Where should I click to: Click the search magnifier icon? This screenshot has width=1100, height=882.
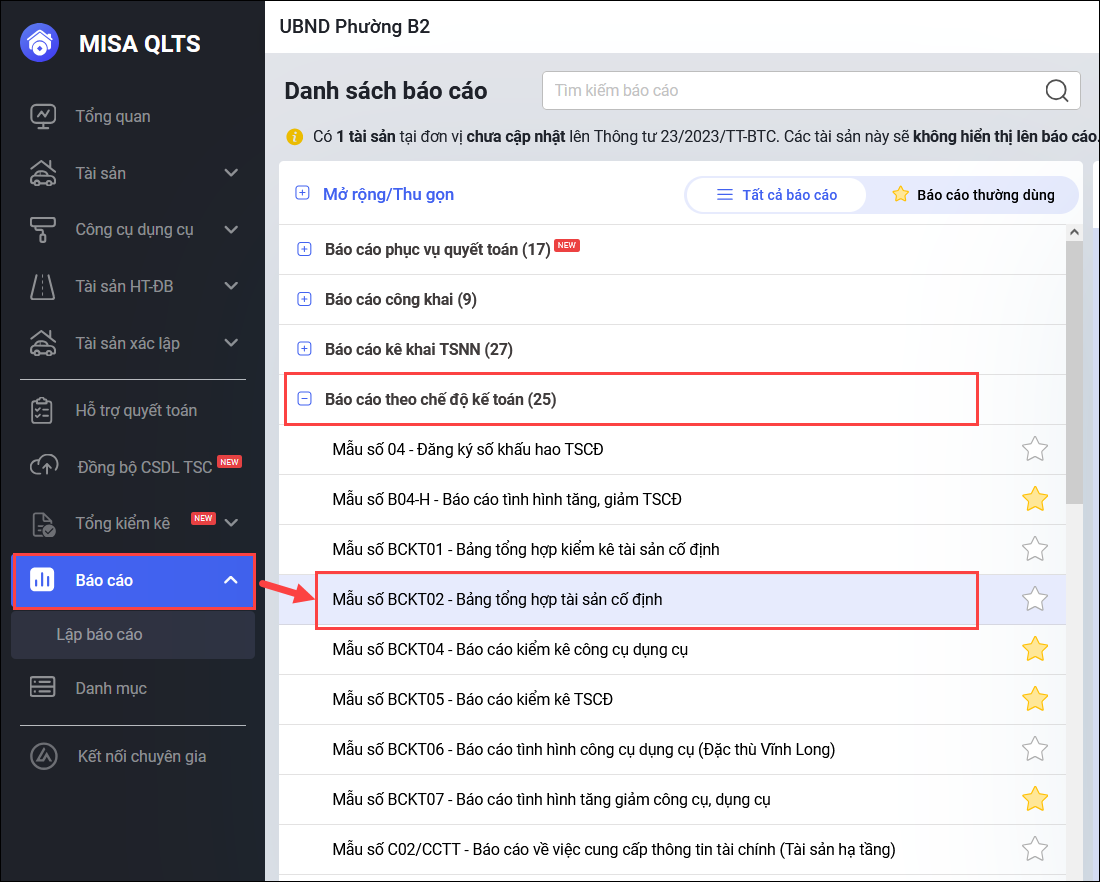pyautogui.click(x=1057, y=91)
